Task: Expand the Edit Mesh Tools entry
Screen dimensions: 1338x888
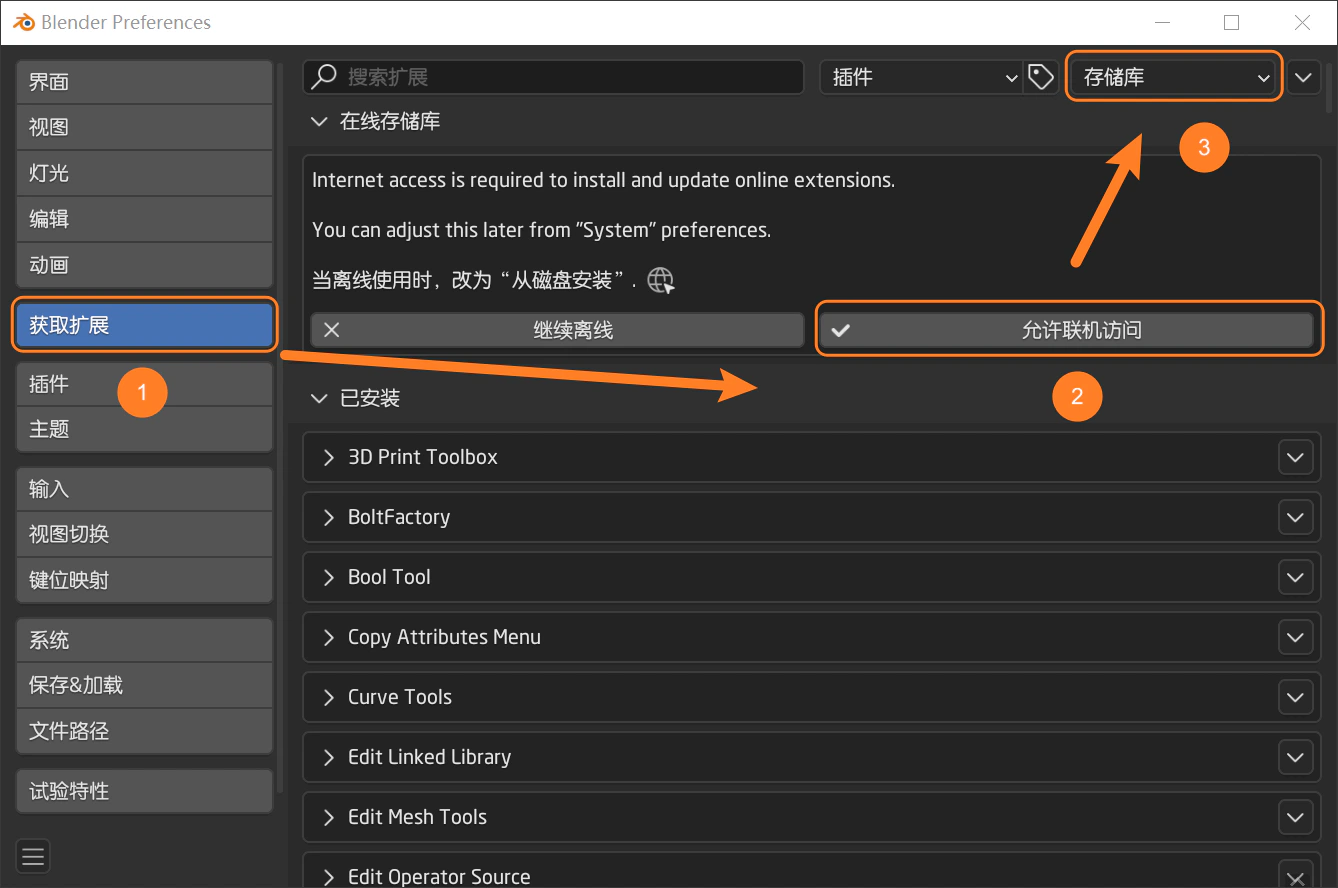Action: (x=328, y=817)
